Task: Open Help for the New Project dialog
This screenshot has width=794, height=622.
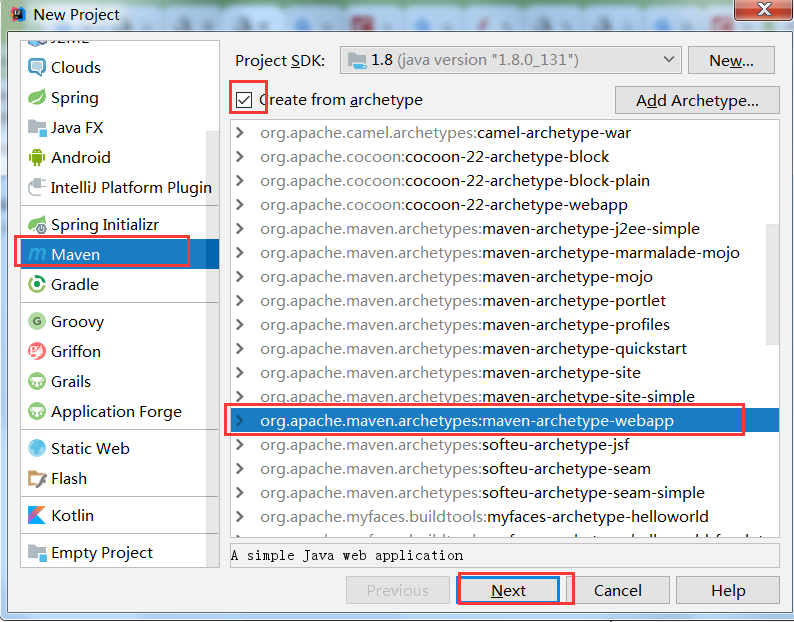Action: pyautogui.click(x=728, y=590)
